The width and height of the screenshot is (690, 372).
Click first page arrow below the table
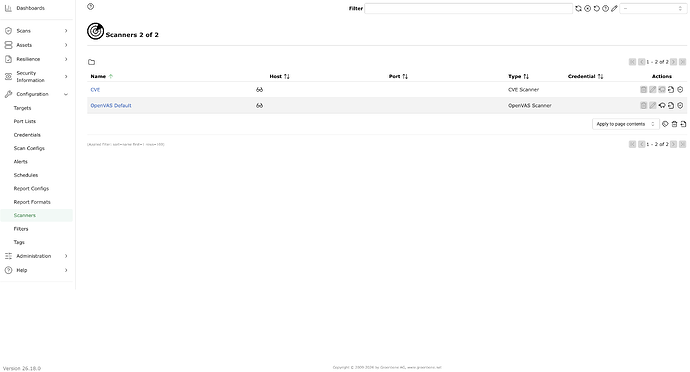coord(632,144)
